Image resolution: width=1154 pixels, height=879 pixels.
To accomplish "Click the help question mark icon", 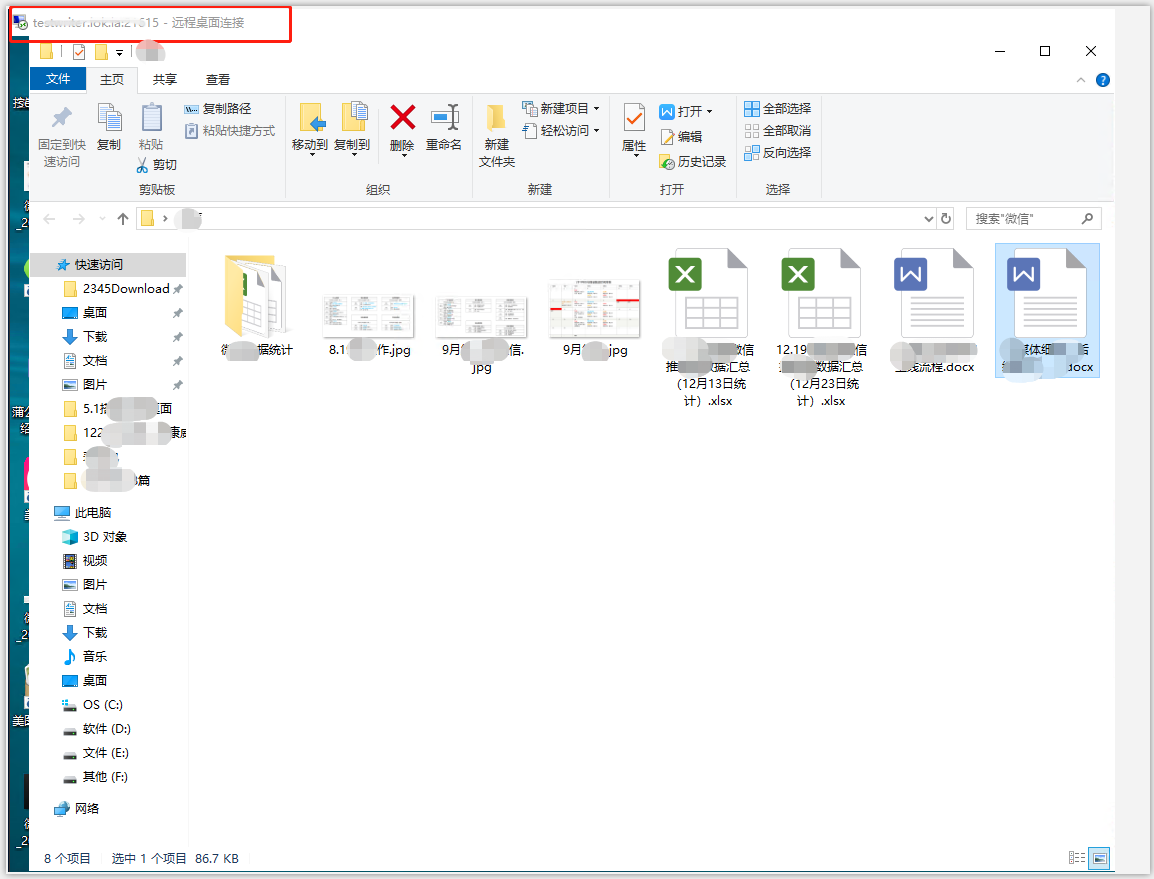I will 1102,80.
